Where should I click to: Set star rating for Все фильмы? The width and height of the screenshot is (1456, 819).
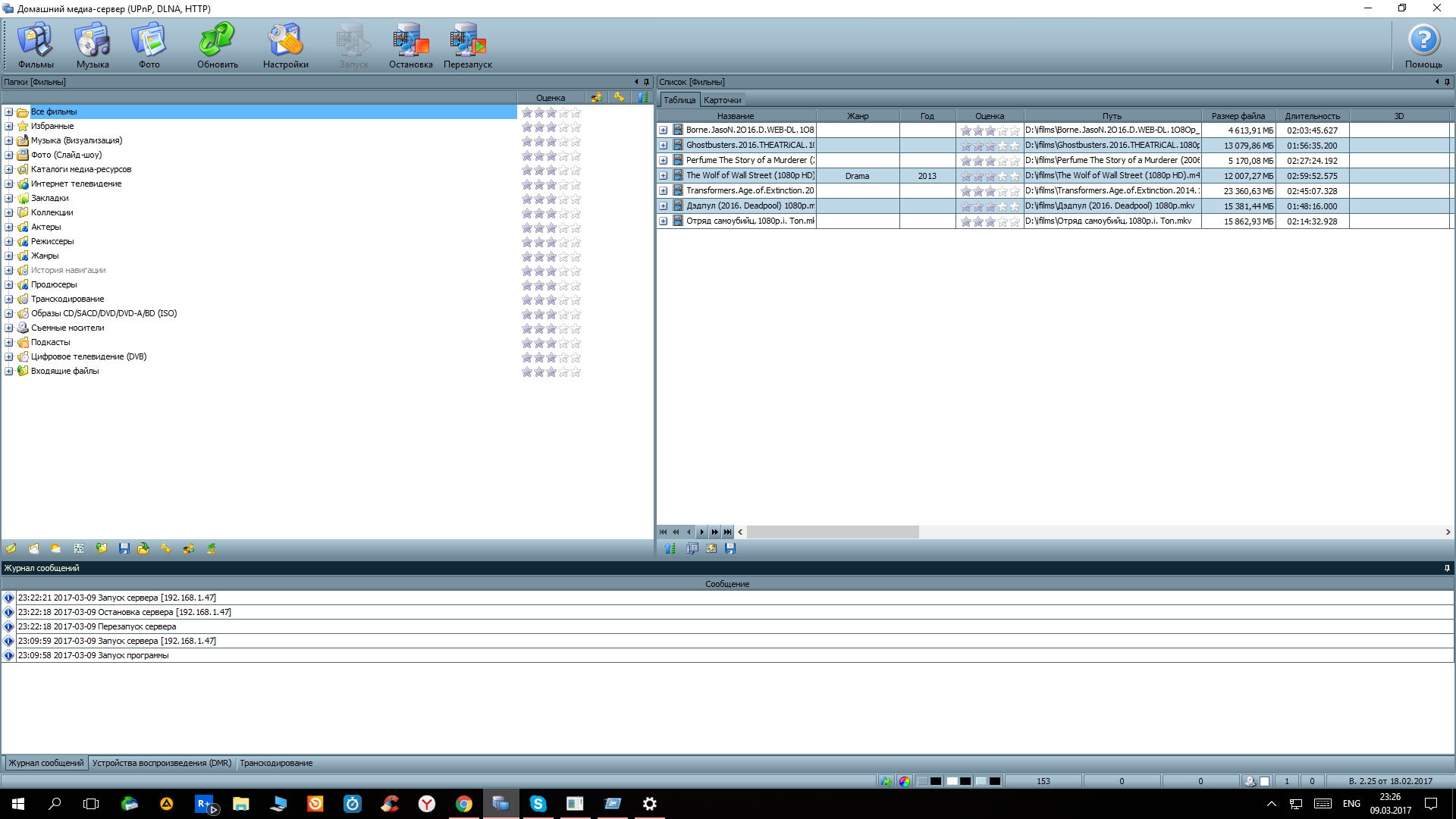tap(551, 113)
